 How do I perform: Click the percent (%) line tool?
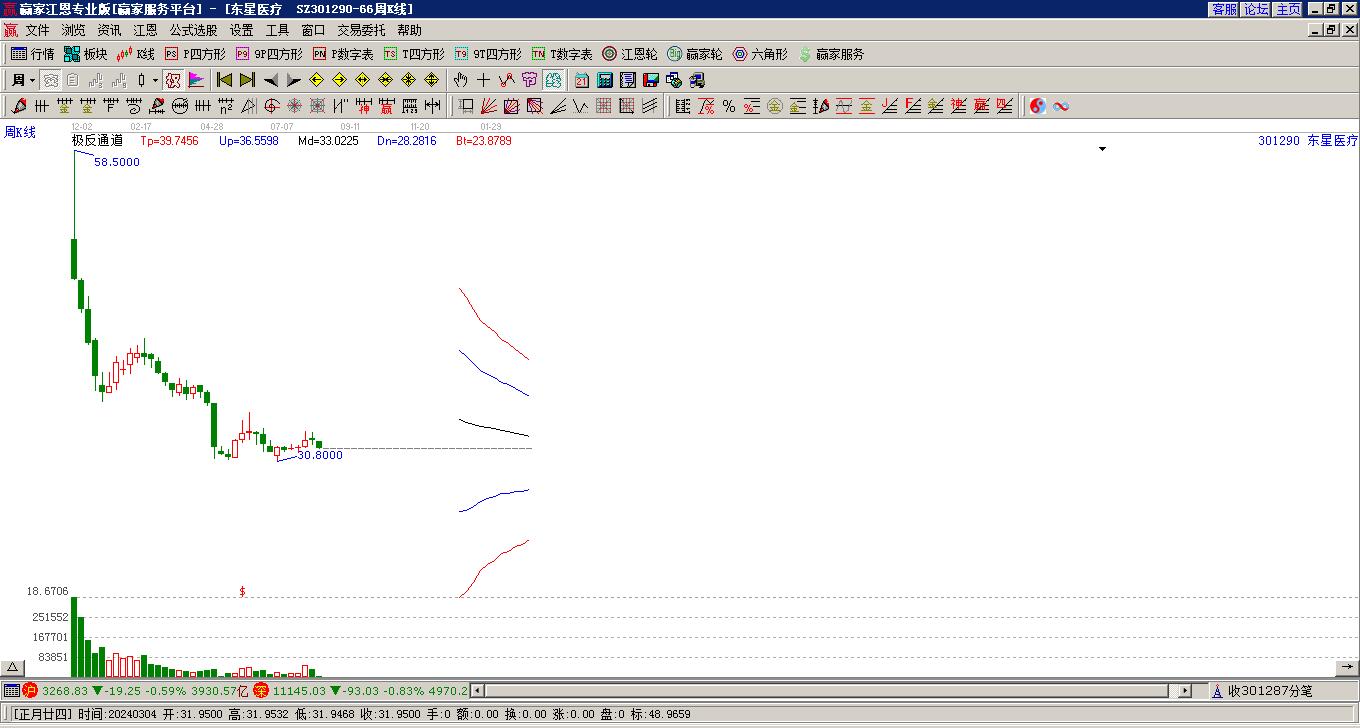coord(729,106)
